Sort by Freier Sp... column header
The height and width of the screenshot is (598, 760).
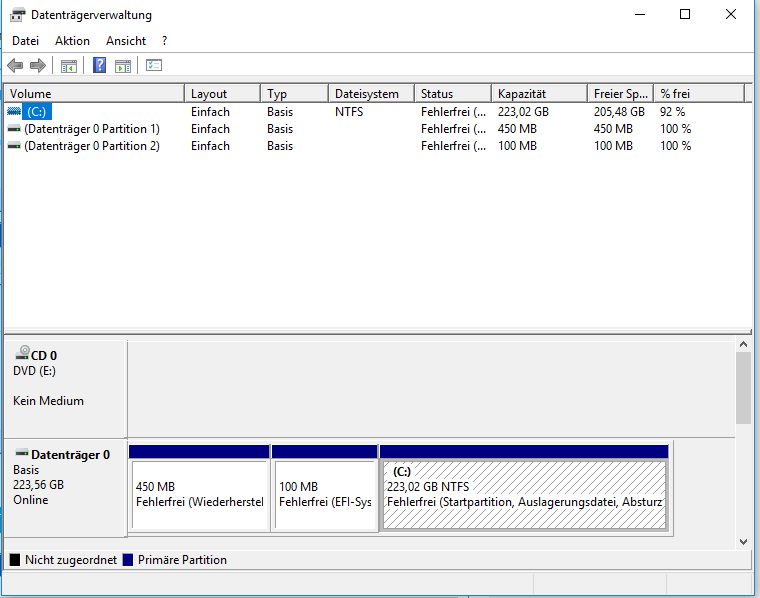pos(621,94)
